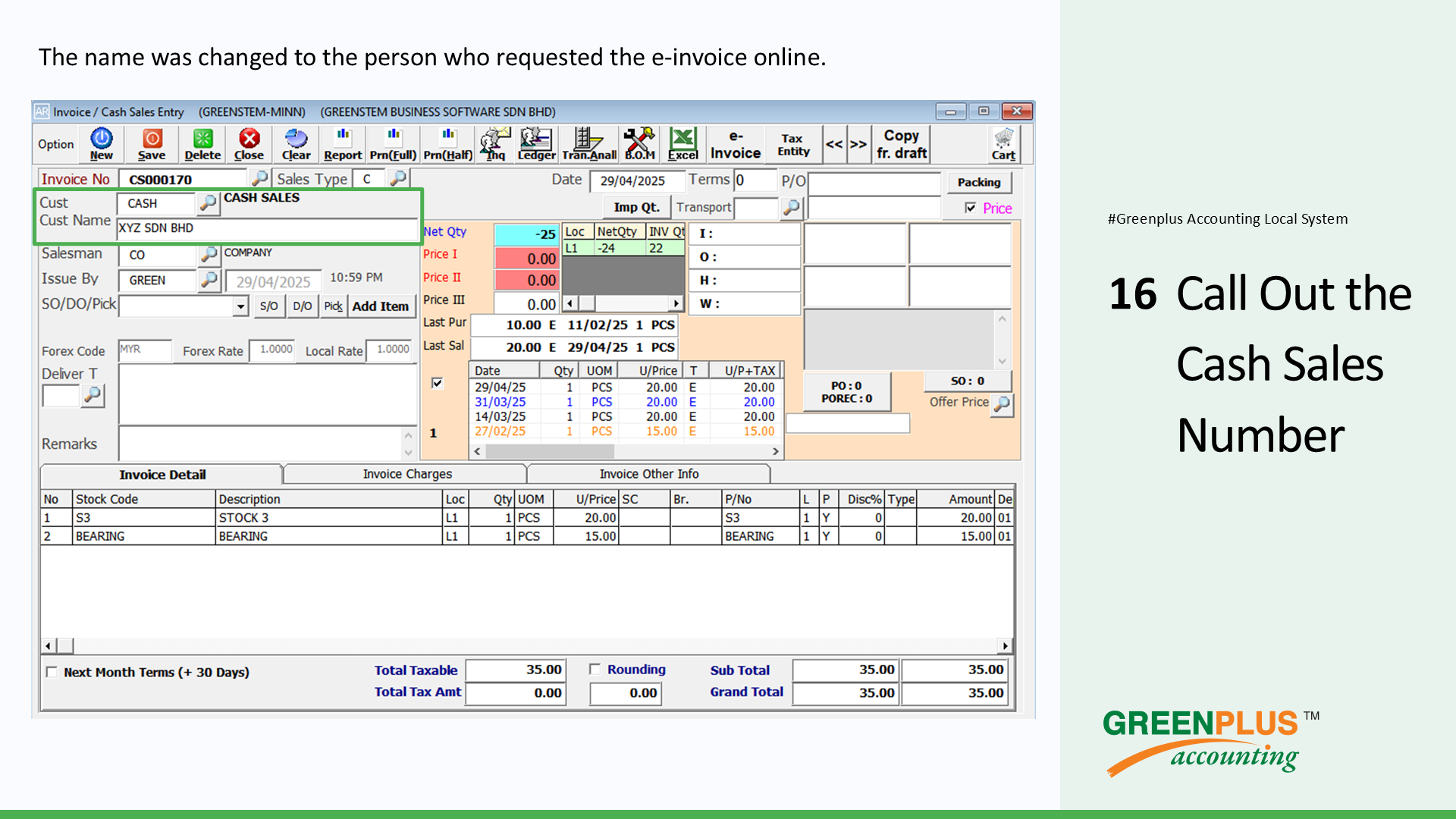Image resolution: width=1456 pixels, height=819 pixels.
Task: Click the Packing button
Action: [x=978, y=183]
